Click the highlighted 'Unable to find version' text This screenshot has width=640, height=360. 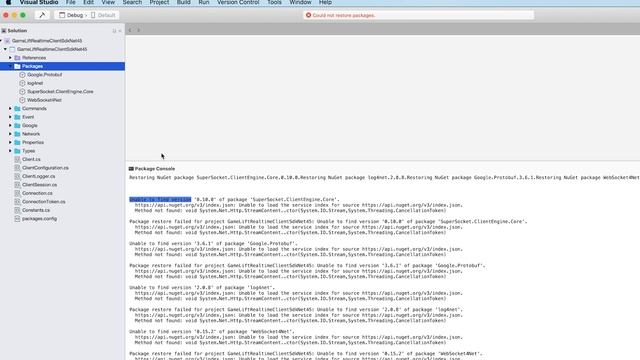pos(160,200)
